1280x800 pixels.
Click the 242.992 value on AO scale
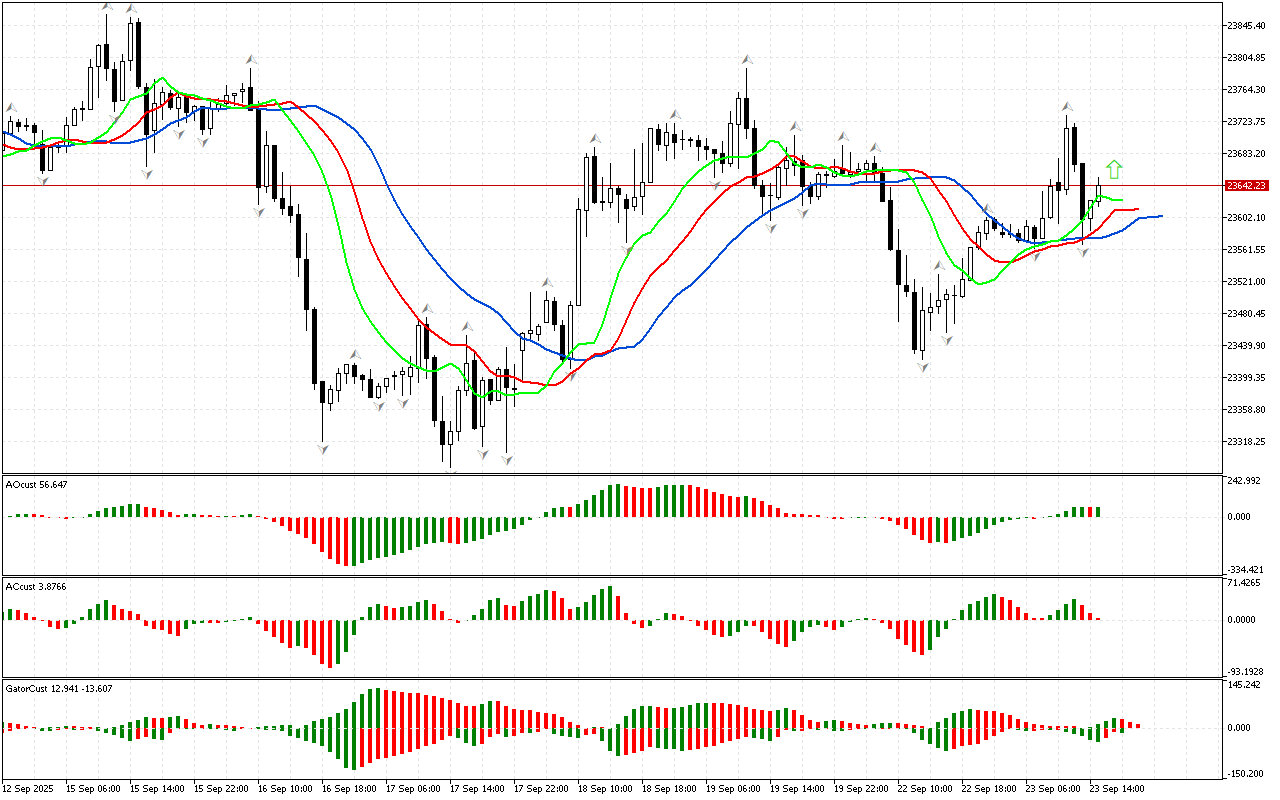coord(1243,481)
